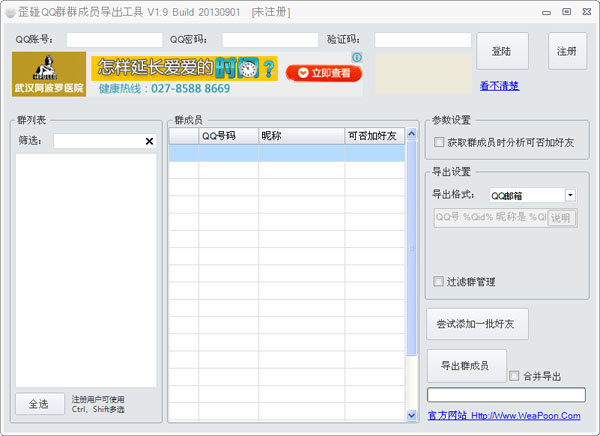The width and height of the screenshot is (600, 436).
Task: Click the QQ号码 column header
Action: 228,136
